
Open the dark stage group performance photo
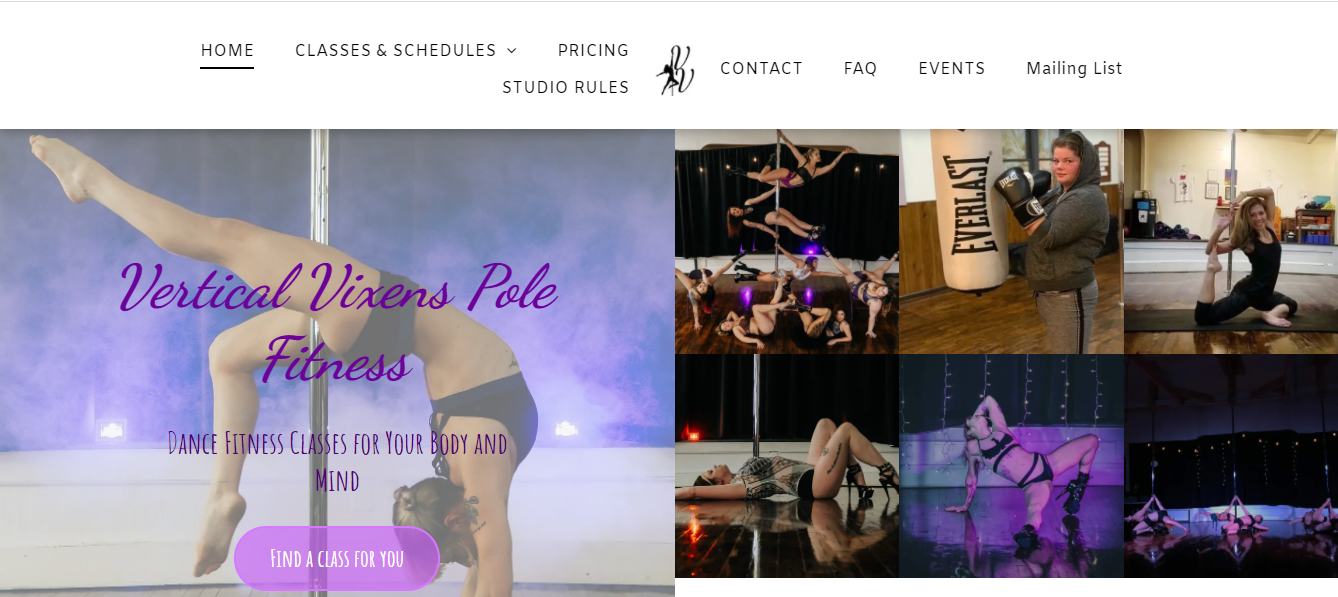pyautogui.click(x=1231, y=466)
